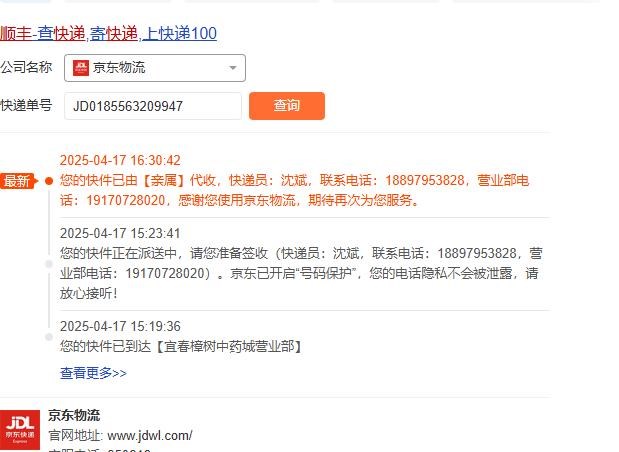Click the grey timeline dot for 15:19:36
Viewport: 619px width, 452px height.
(49, 337)
